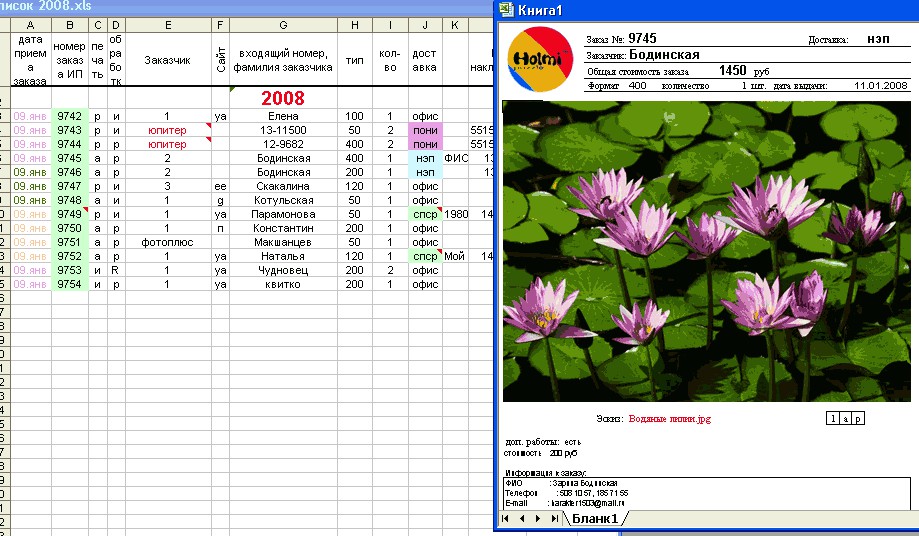
Task: Go to next sheet navigation arrow
Action: tap(538, 518)
